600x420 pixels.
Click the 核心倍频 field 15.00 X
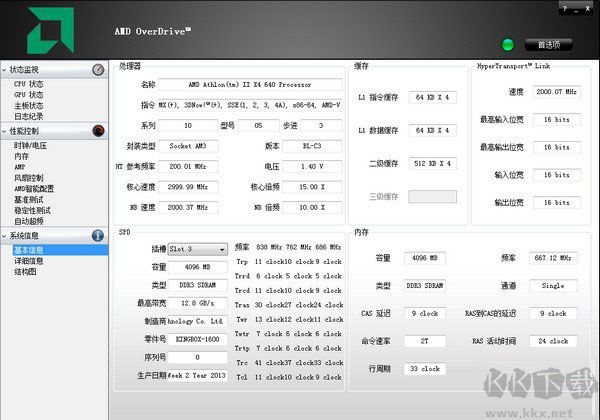[x=312, y=187]
